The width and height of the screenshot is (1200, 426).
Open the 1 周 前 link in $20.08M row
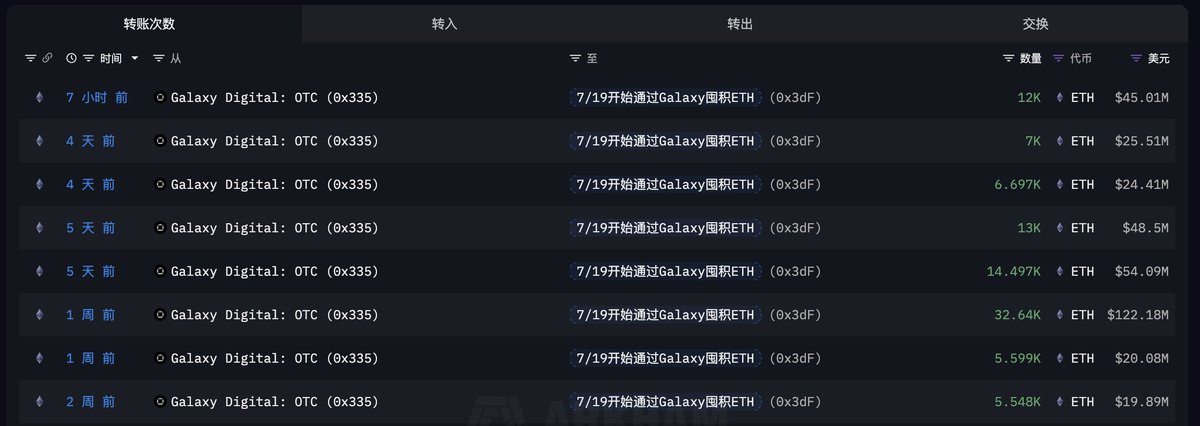(x=90, y=358)
